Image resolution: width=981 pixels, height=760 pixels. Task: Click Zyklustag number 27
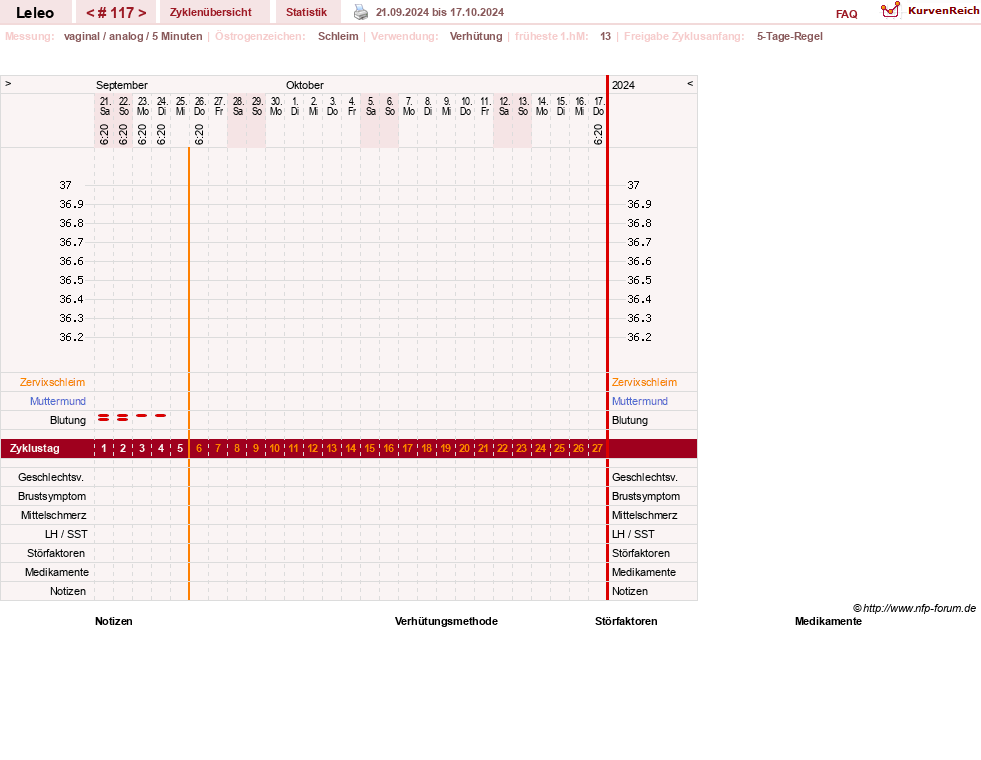[597, 448]
